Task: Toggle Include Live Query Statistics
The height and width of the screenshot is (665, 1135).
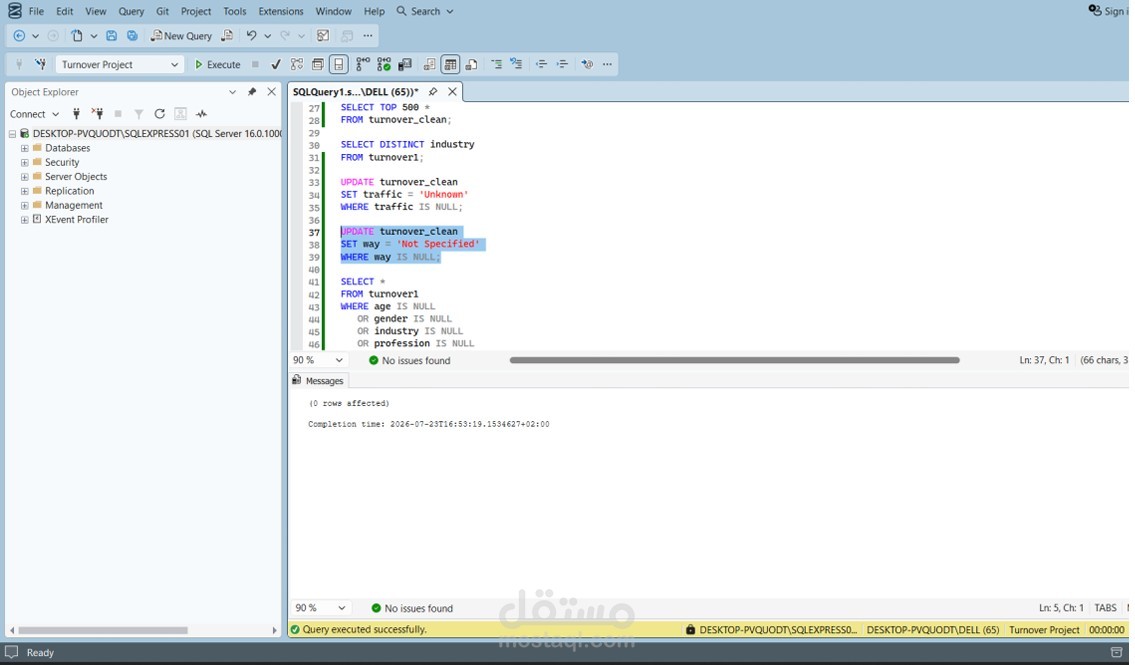Action: coord(384,64)
